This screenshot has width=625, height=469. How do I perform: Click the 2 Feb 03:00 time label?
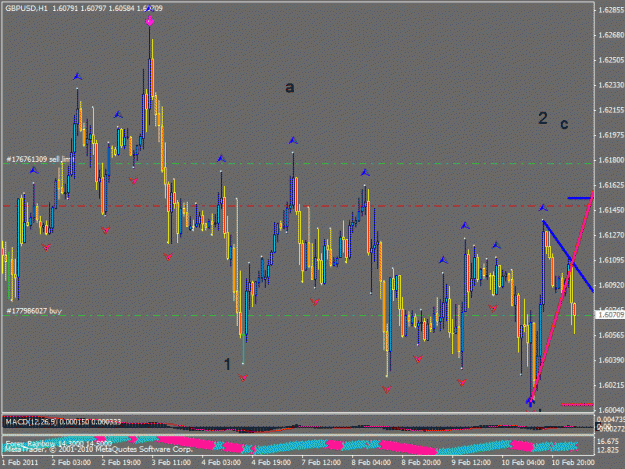(x=71, y=462)
